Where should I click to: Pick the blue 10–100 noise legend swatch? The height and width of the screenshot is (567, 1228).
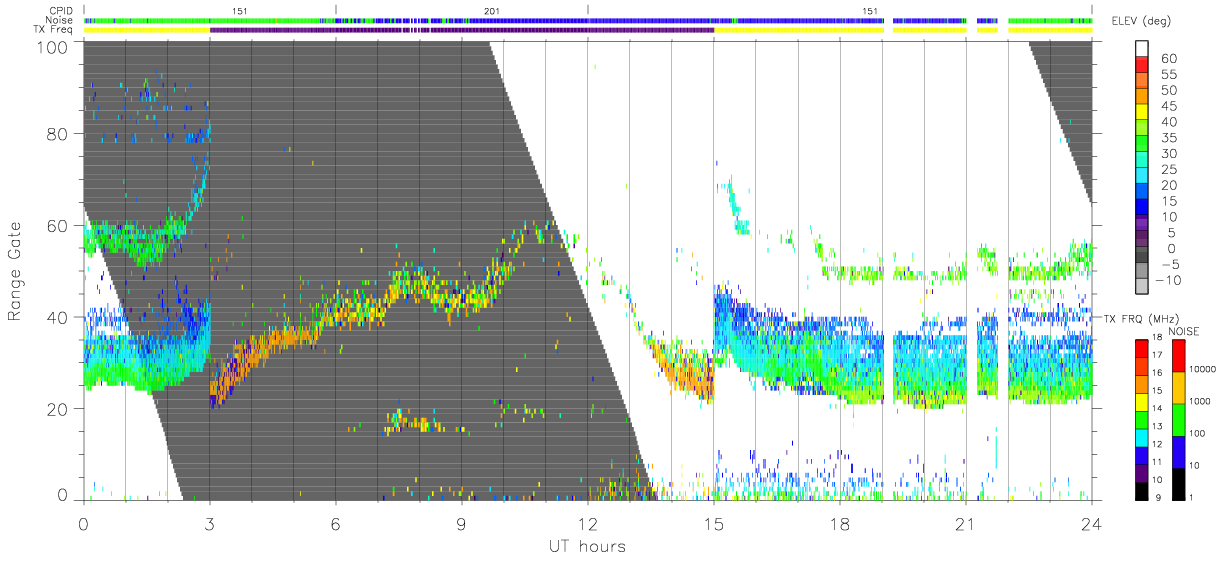(1178, 451)
